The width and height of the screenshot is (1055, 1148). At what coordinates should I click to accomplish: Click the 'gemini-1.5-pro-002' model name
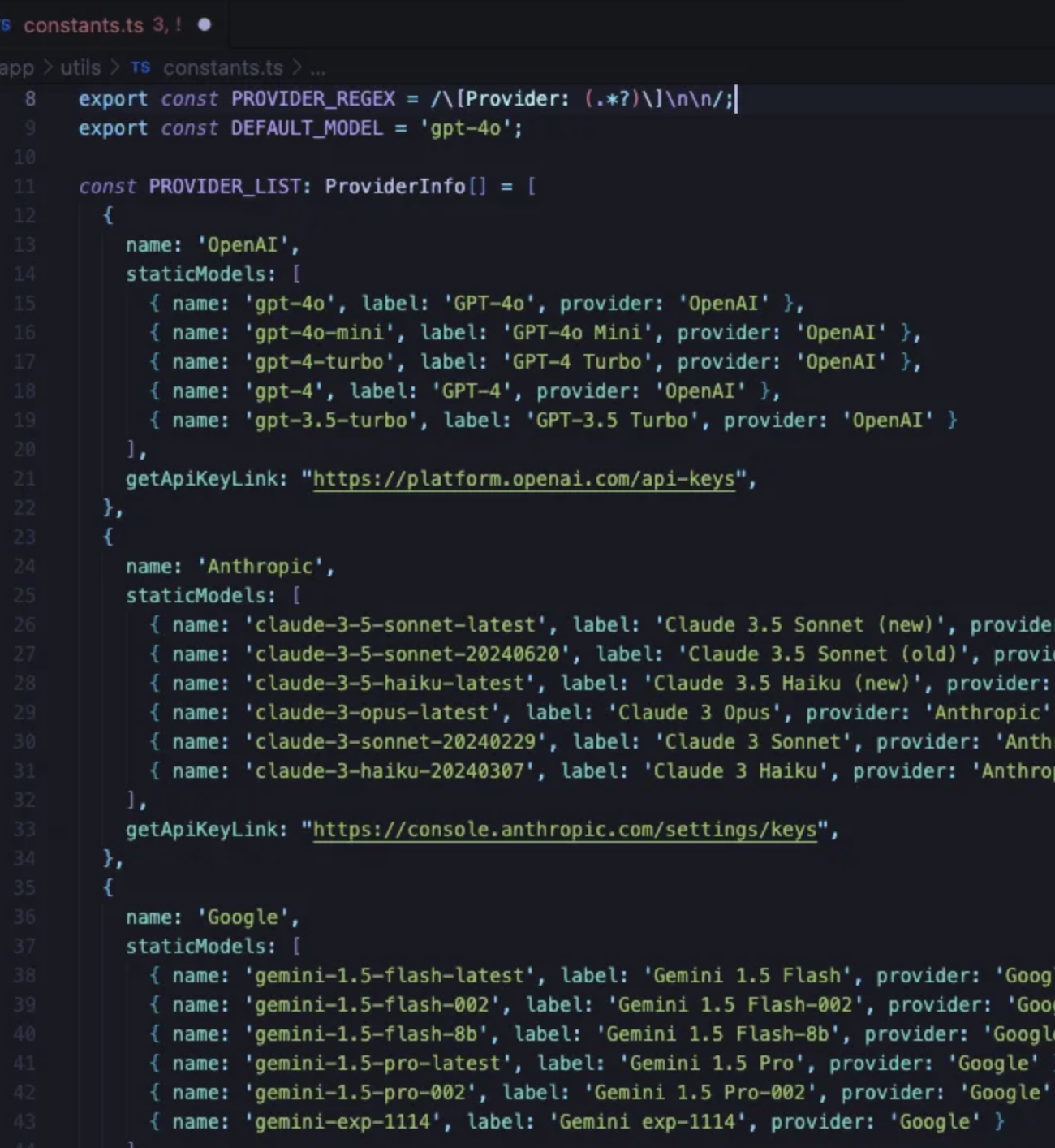pyautogui.click(x=360, y=1093)
